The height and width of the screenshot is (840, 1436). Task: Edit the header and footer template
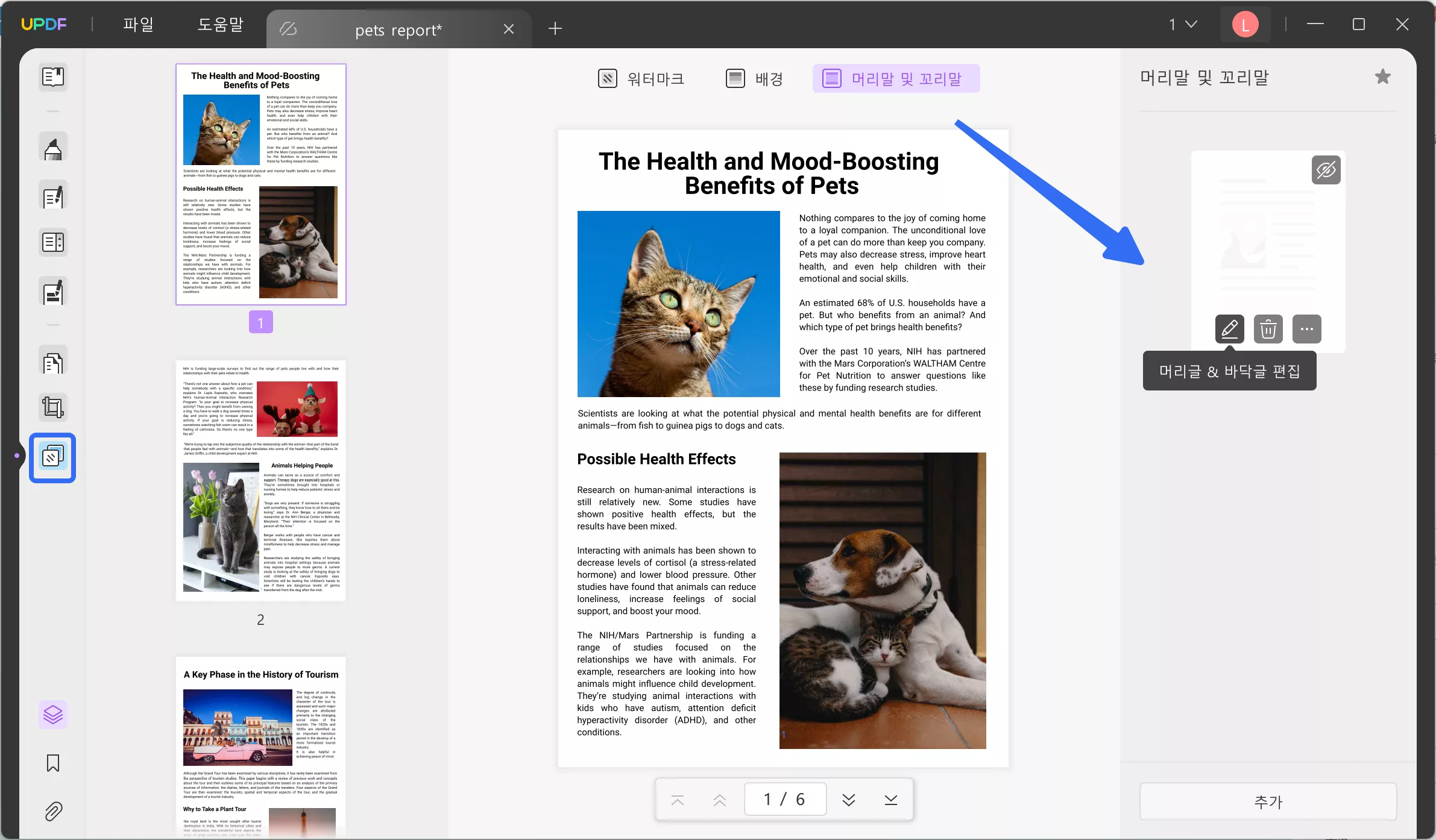1229,329
